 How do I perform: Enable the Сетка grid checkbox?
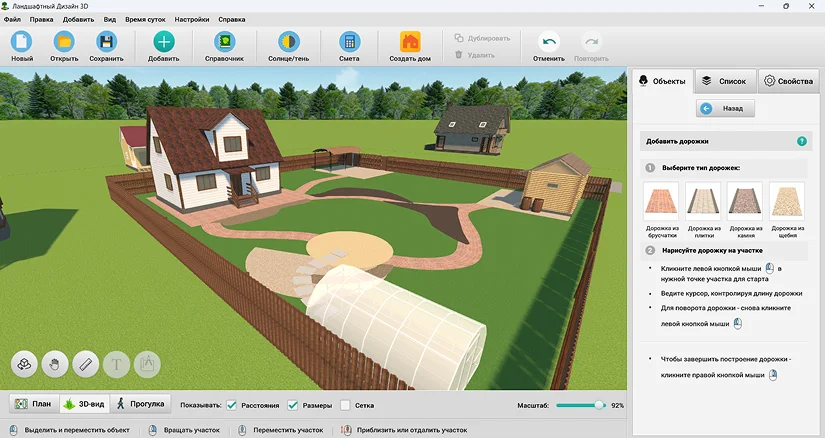(x=345, y=405)
